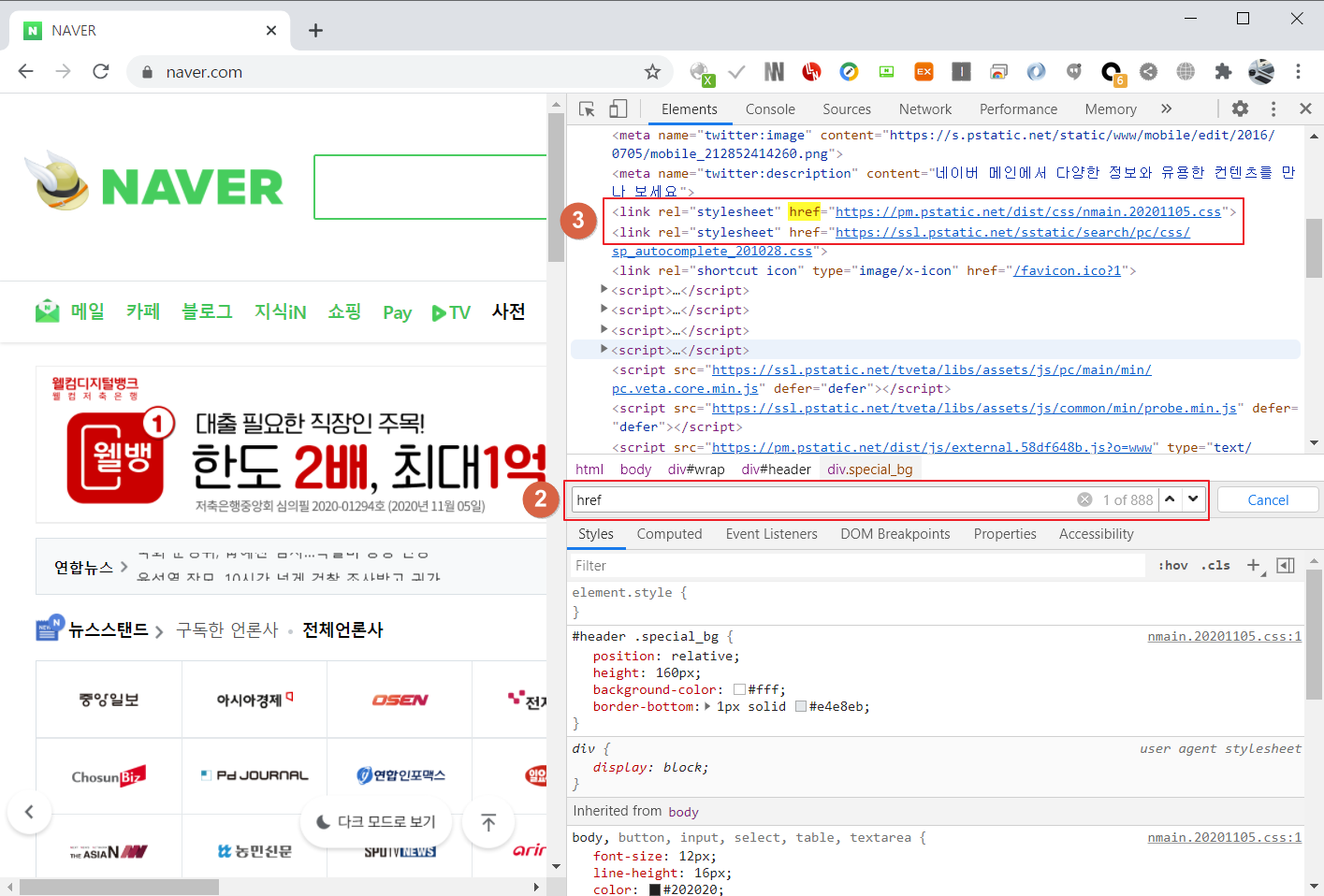Clear the href search field
This screenshot has height=896, width=1324.
pyautogui.click(x=1084, y=499)
